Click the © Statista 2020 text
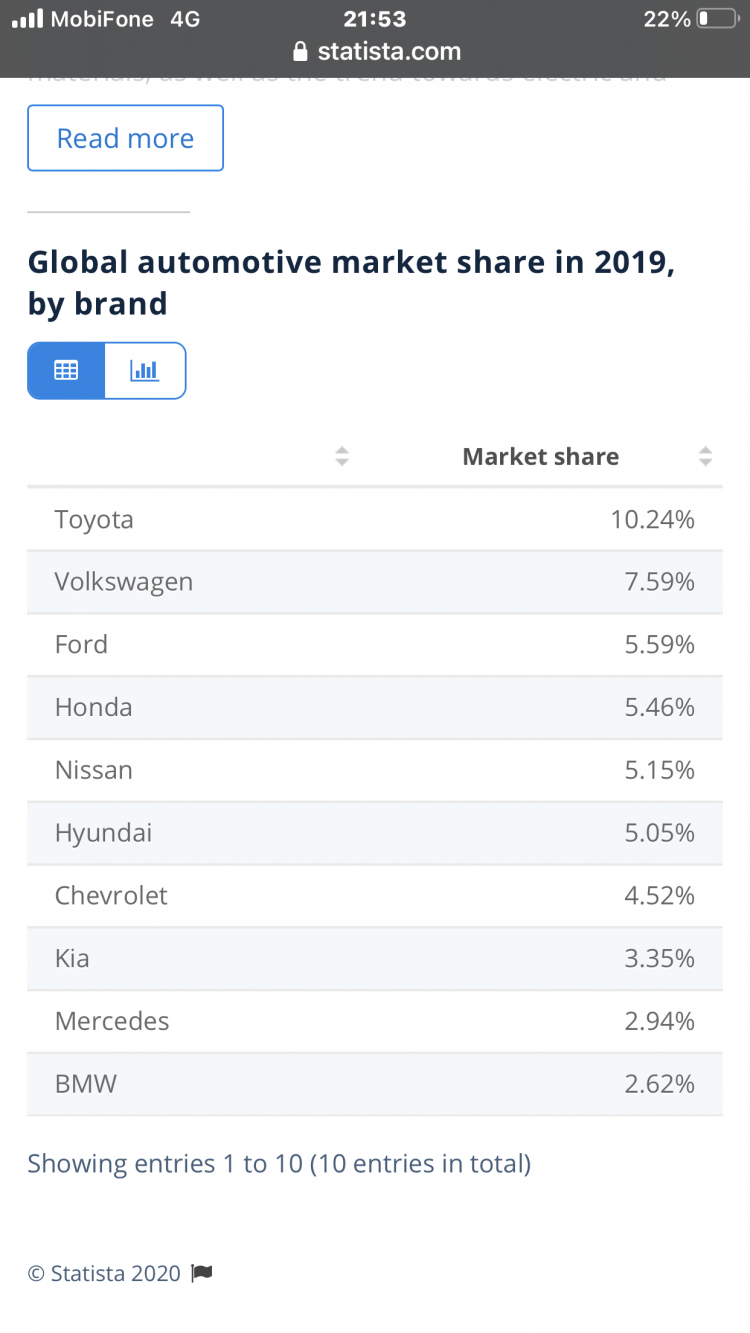 click(x=104, y=1273)
